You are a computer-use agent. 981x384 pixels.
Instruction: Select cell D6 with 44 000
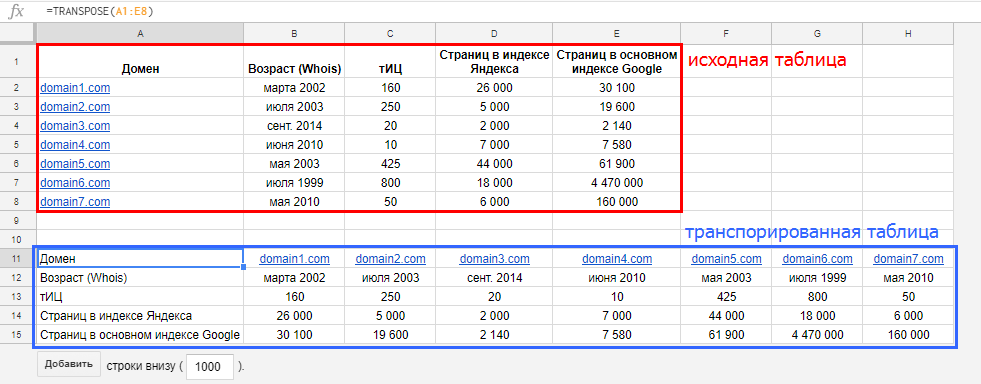pyautogui.click(x=494, y=164)
